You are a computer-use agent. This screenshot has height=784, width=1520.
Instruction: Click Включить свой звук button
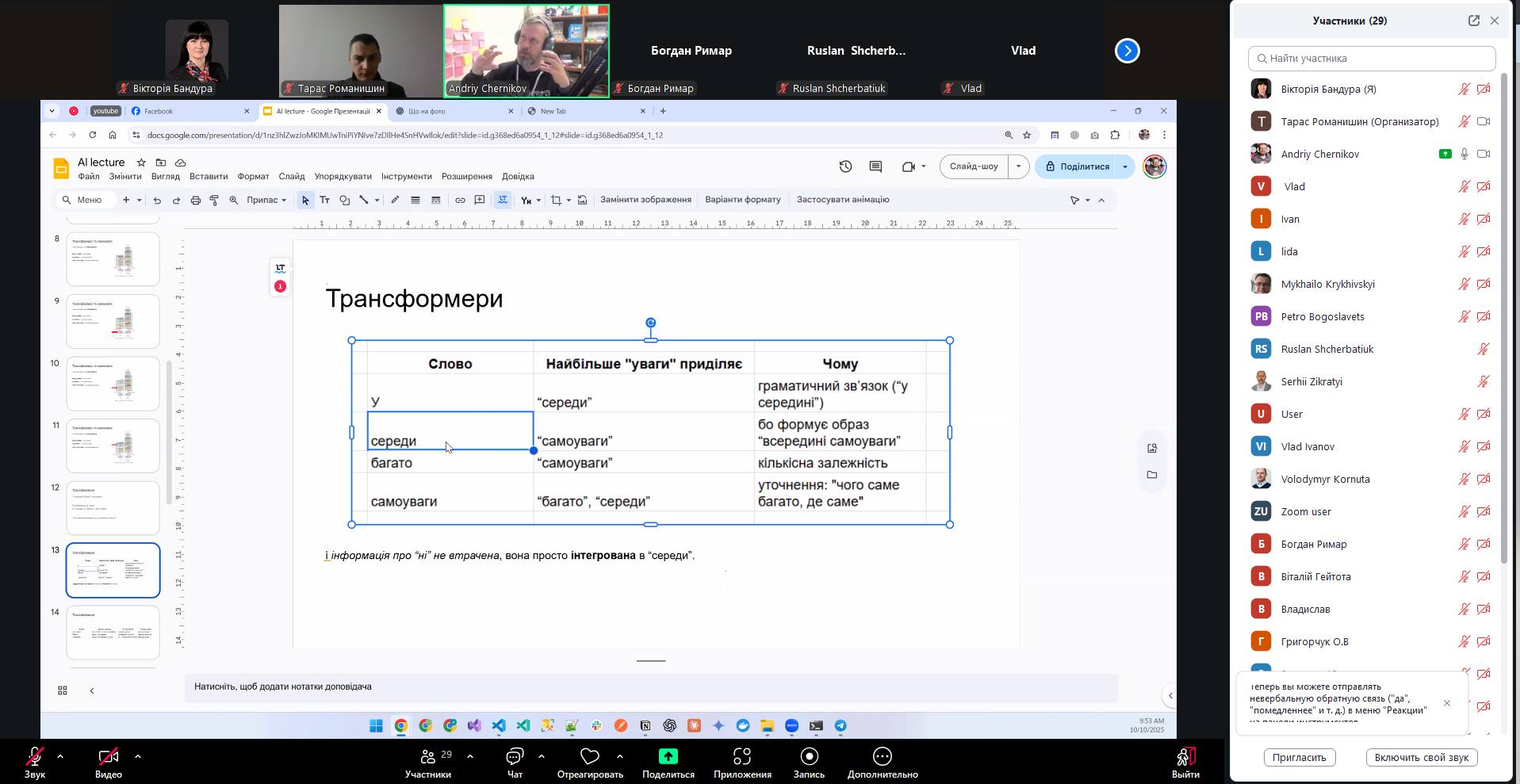click(x=1421, y=757)
